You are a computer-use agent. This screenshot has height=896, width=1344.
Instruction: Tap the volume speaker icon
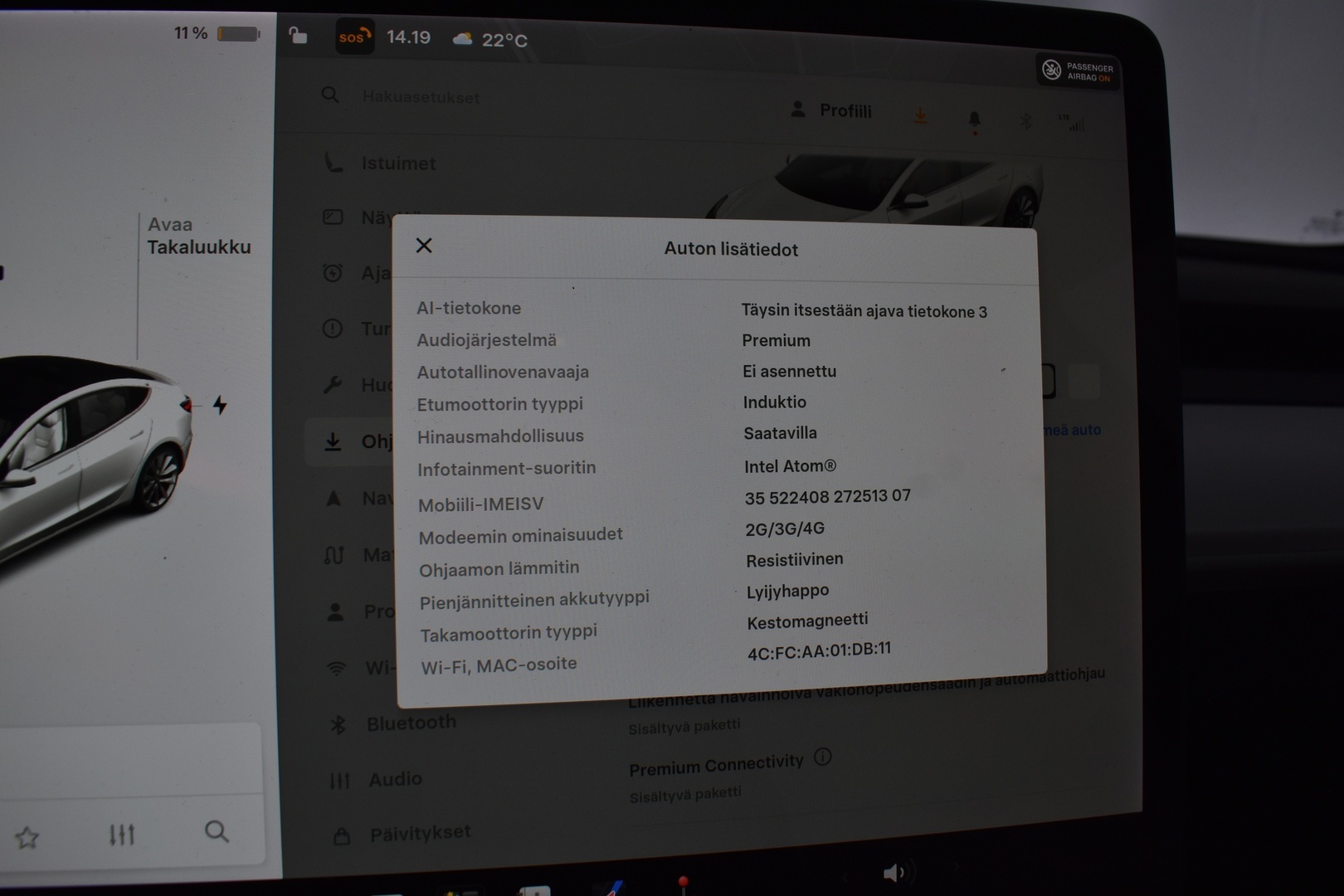tap(895, 873)
